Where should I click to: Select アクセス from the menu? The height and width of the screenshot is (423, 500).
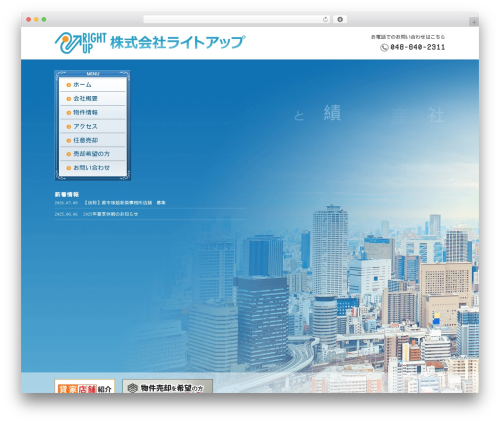pos(93,126)
